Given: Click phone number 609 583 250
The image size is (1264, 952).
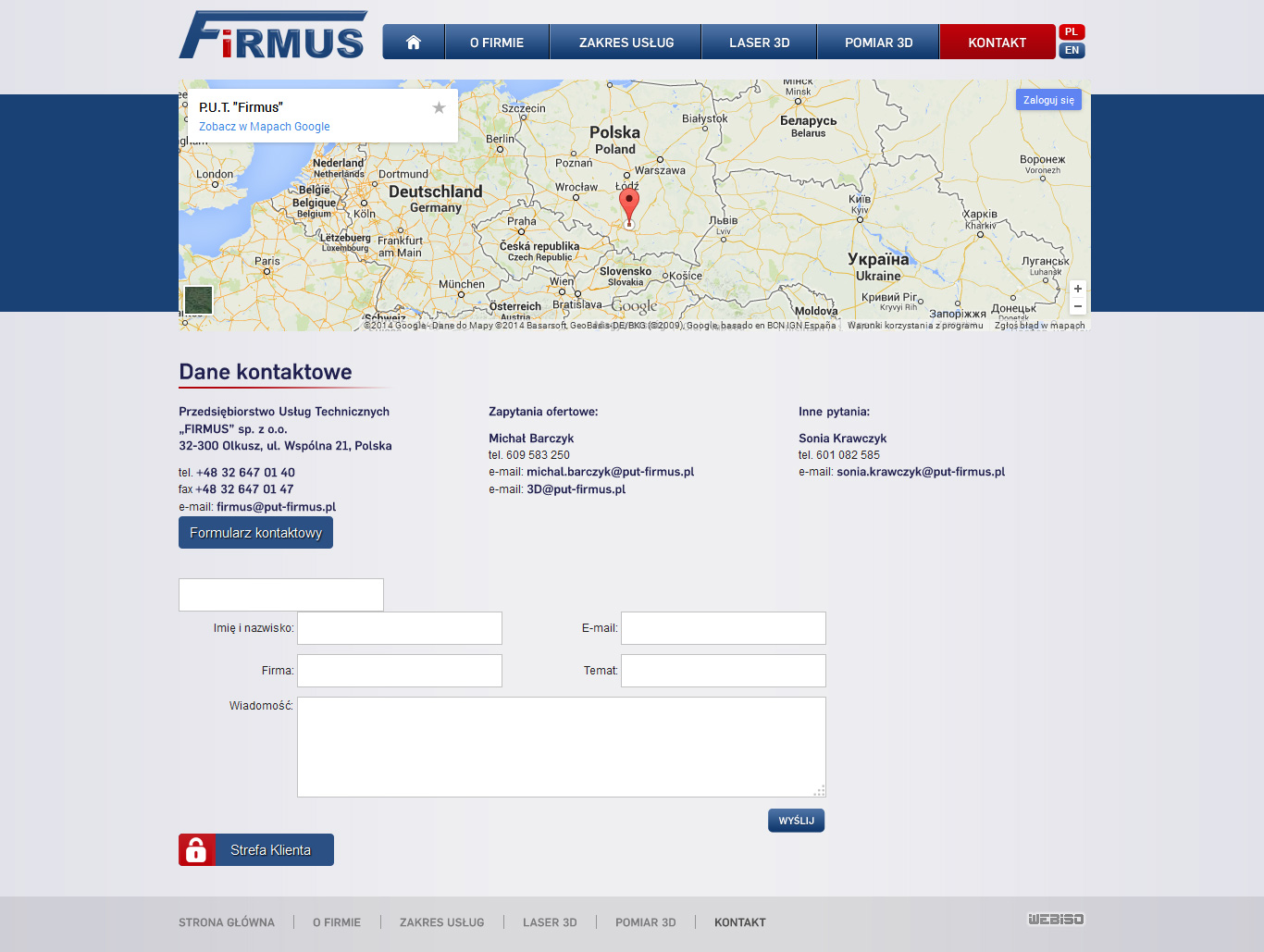Looking at the screenshot, I should point(538,455).
